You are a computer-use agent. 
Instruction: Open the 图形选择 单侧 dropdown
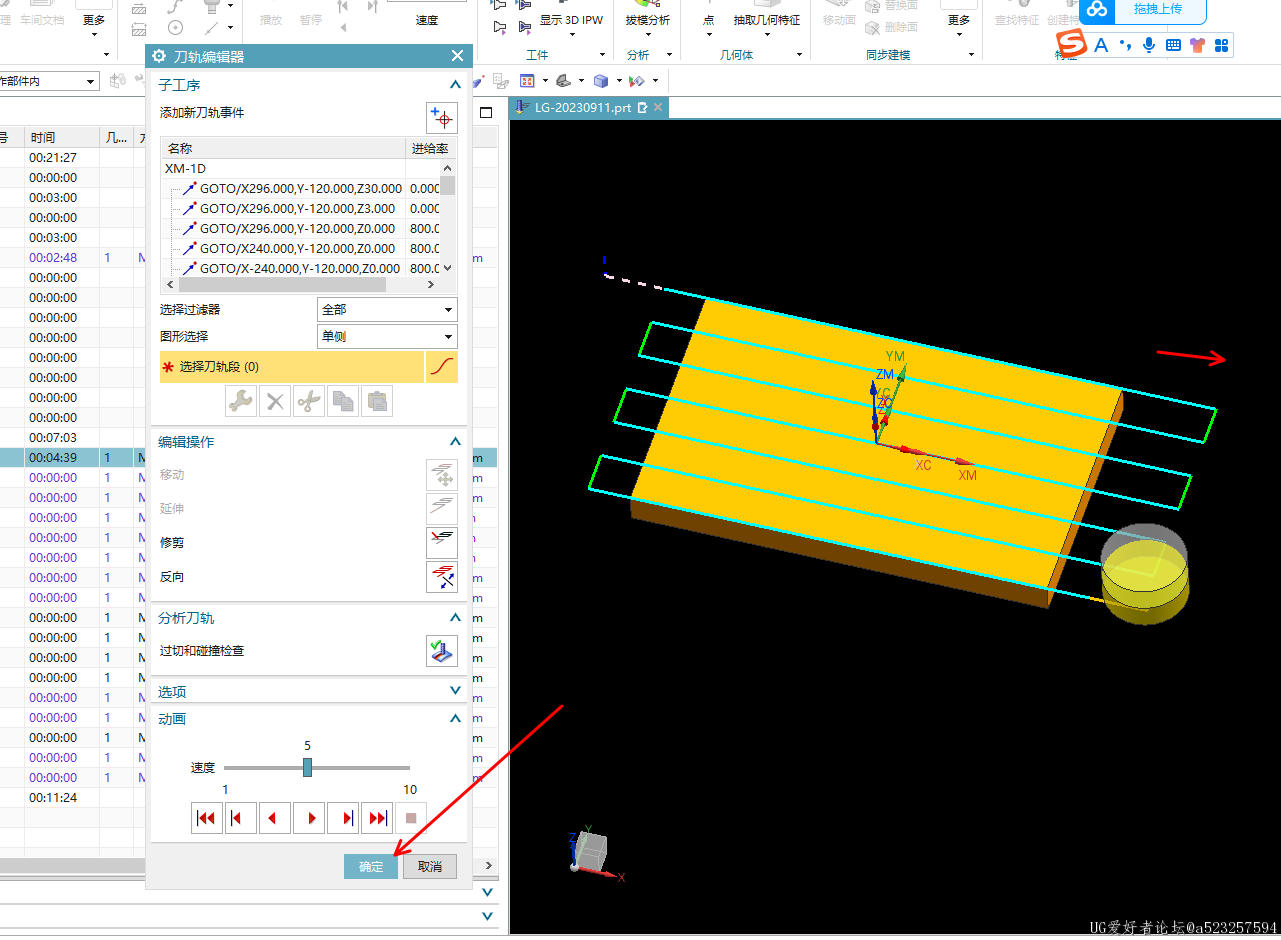tap(387, 337)
